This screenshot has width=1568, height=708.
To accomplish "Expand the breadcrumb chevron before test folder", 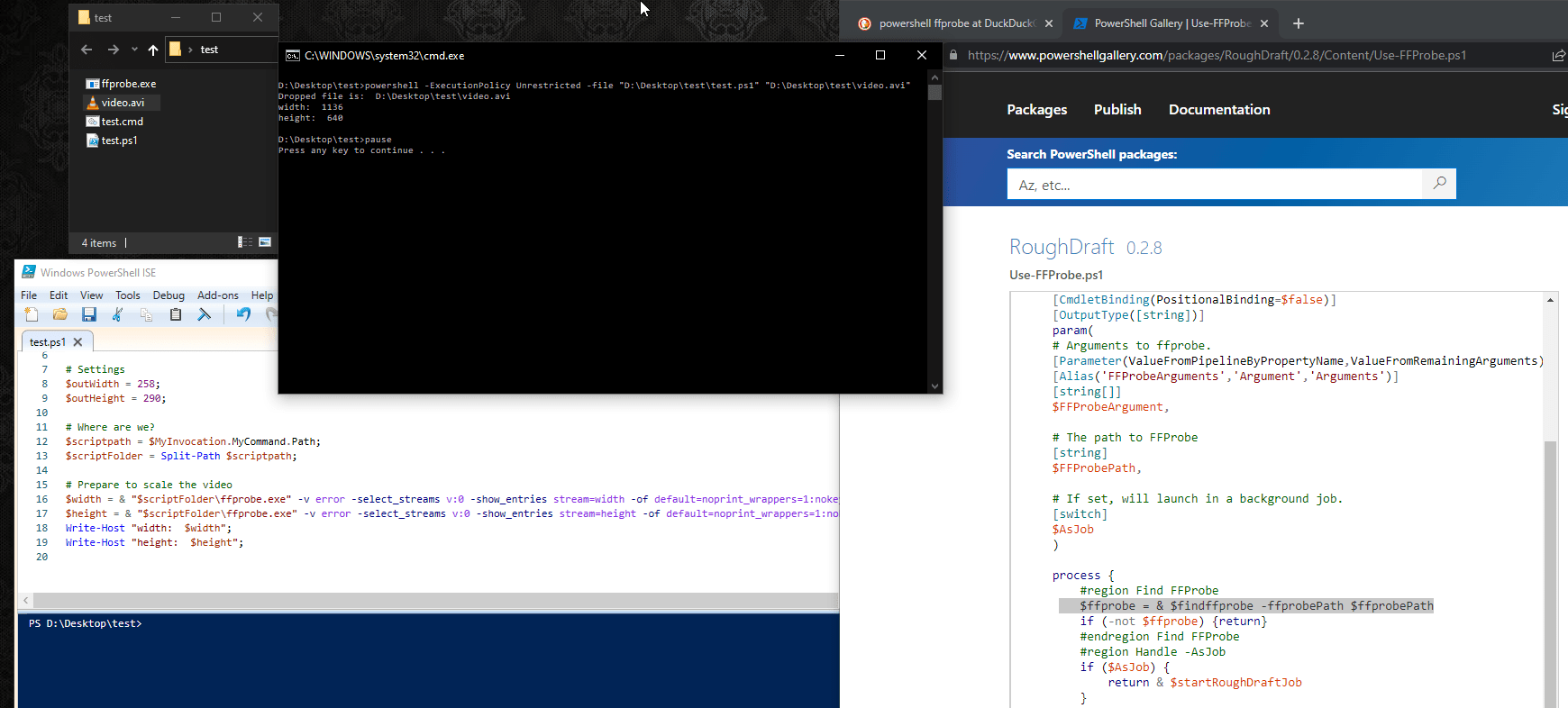I will (190, 50).
